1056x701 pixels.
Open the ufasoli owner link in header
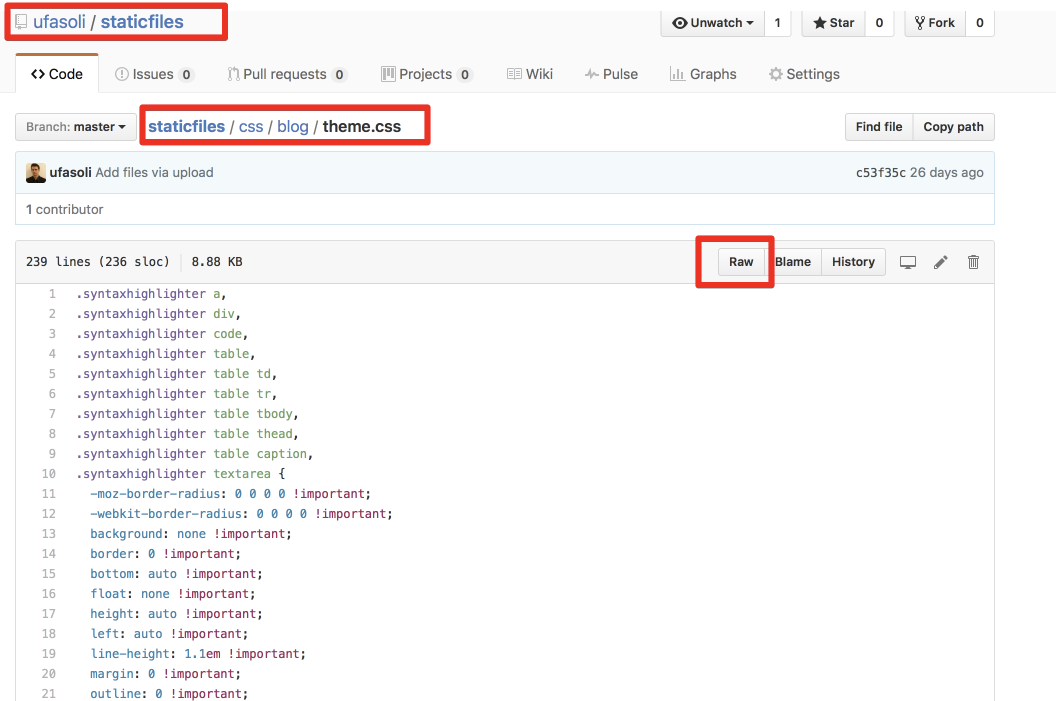click(x=59, y=22)
